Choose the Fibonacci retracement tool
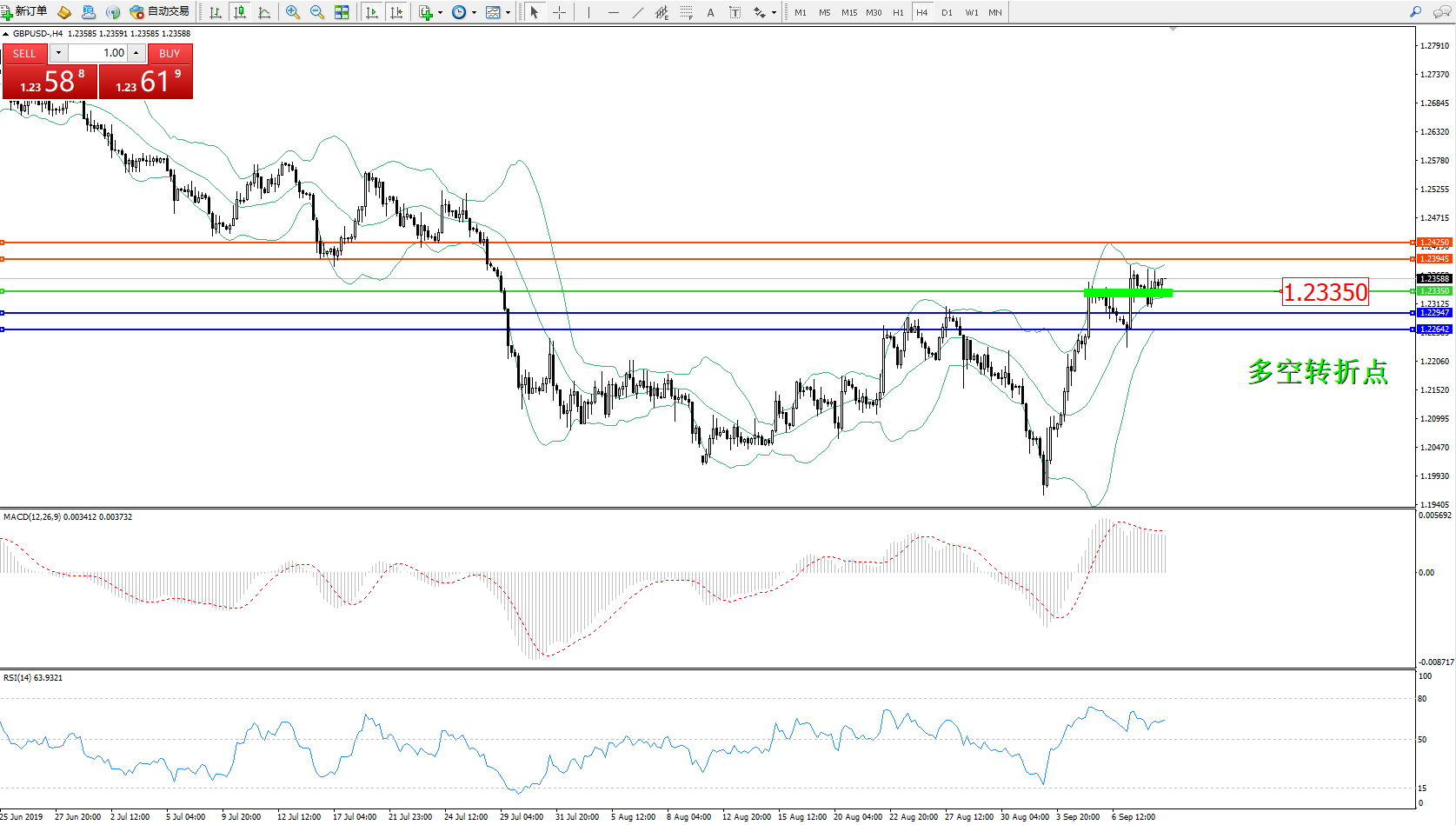The image size is (1456, 825). pos(687,12)
